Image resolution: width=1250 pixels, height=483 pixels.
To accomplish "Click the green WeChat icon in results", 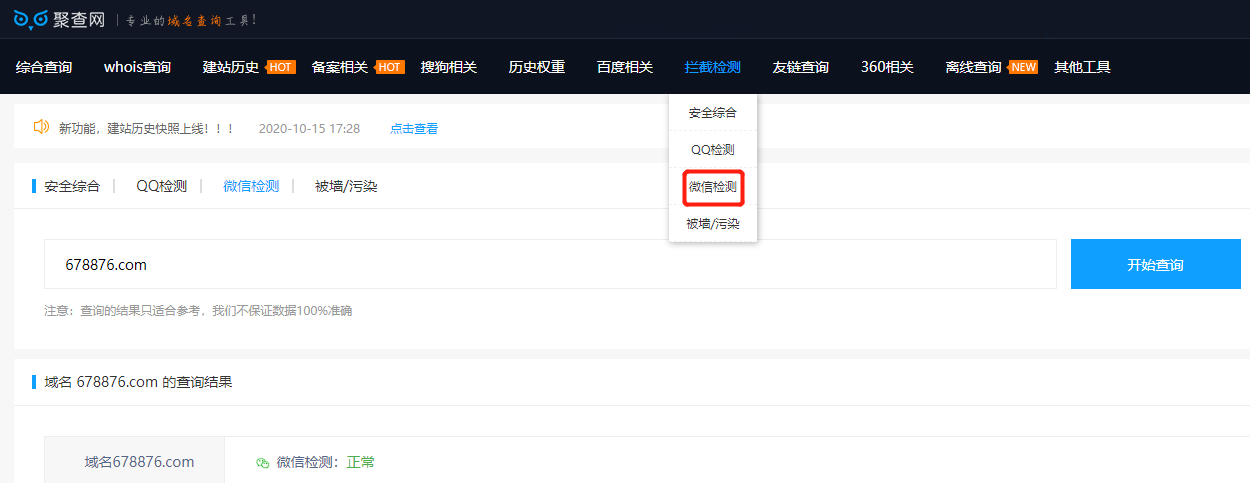I will pos(263,462).
